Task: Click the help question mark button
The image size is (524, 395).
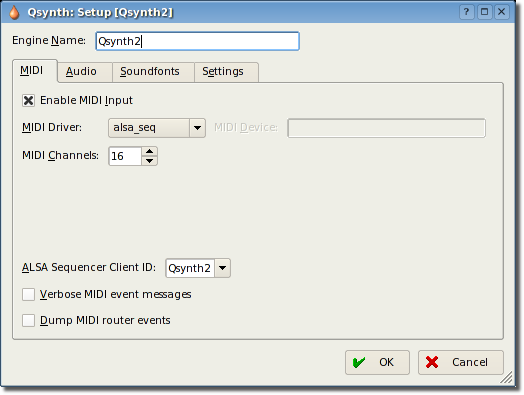Action: [x=467, y=12]
